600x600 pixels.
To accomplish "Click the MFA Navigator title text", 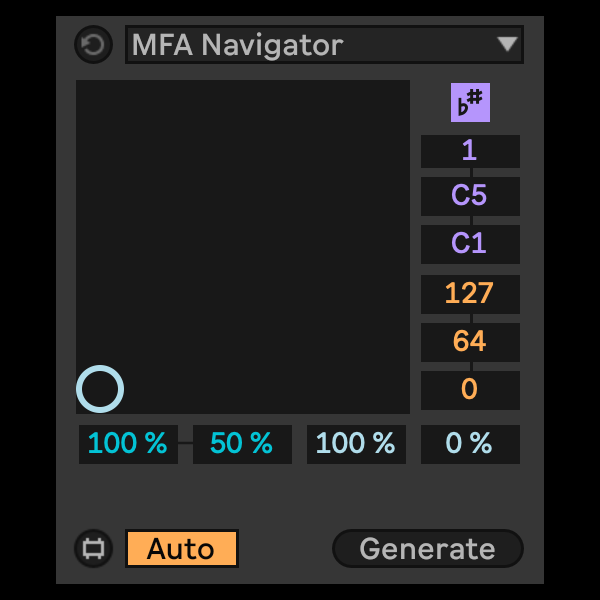I will [x=238, y=45].
